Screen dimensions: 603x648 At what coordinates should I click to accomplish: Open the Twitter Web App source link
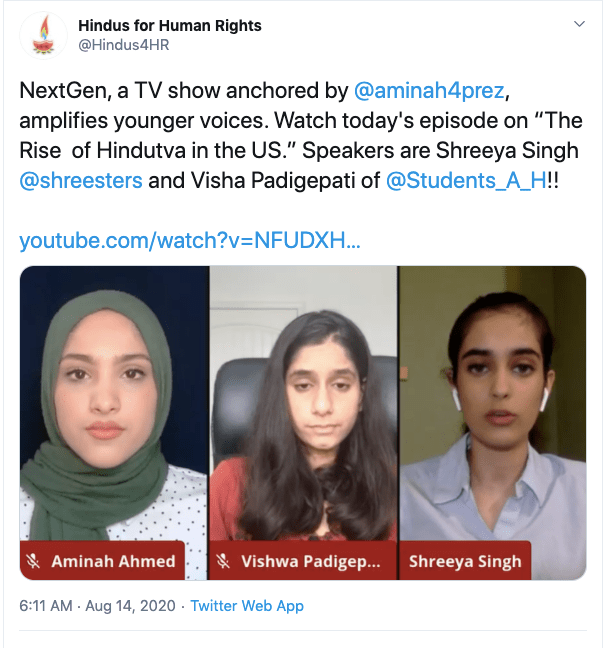247,606
